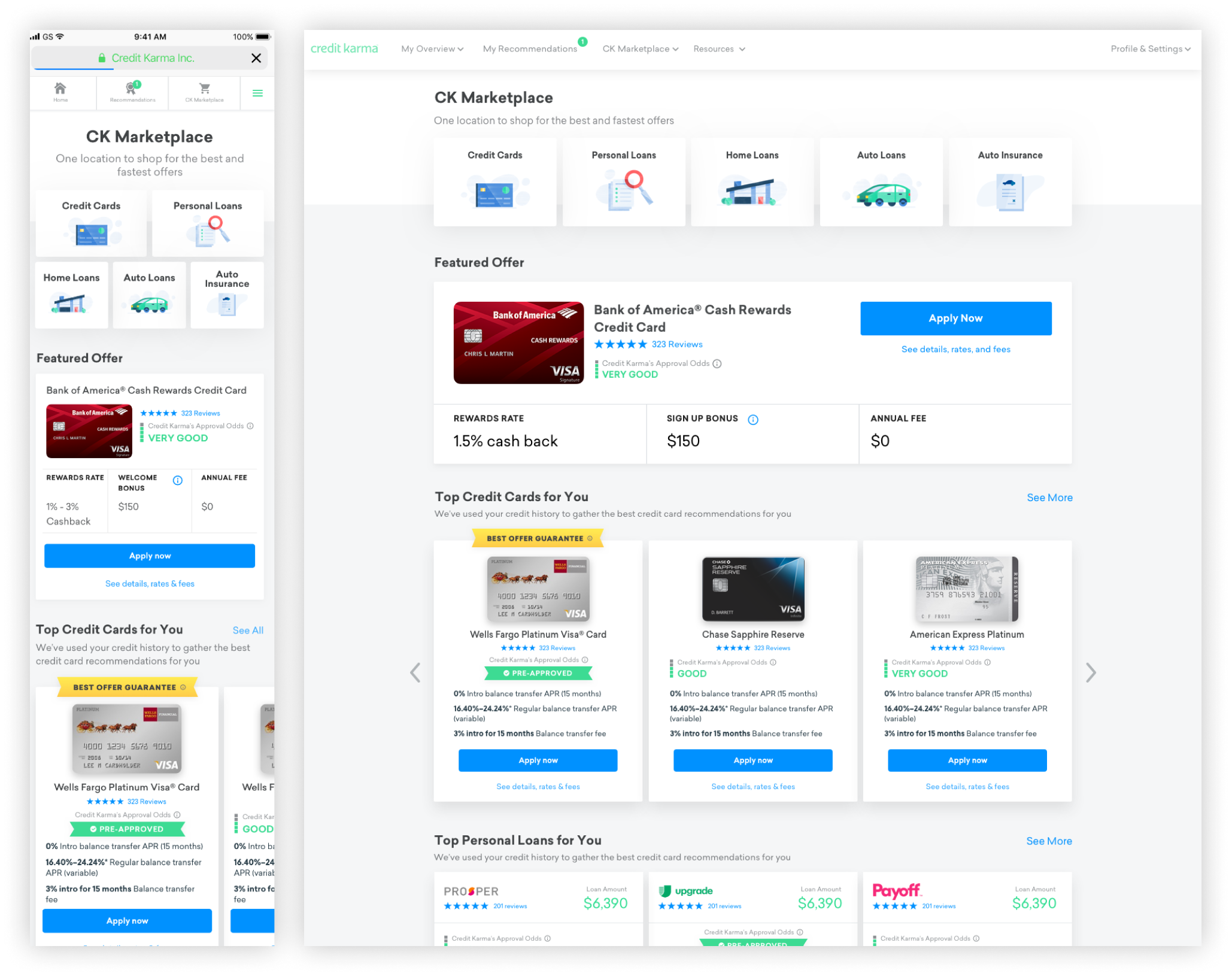Viewport: 1232px width, 976px height.
Task: Open My Recommendations tab
Action: point(530,49)
